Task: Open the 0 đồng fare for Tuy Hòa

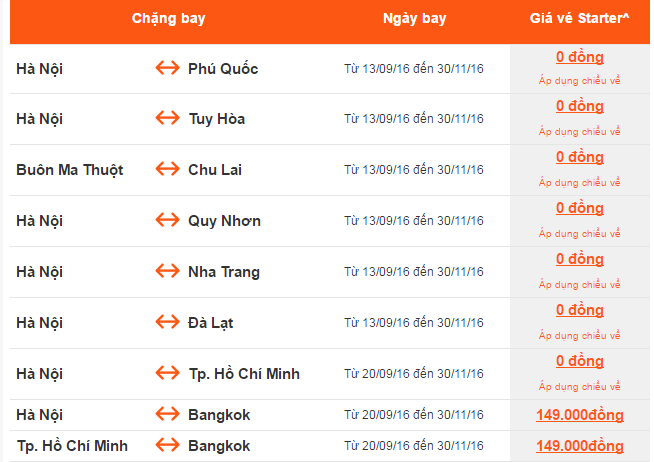Action: click(x=580, y=106)
